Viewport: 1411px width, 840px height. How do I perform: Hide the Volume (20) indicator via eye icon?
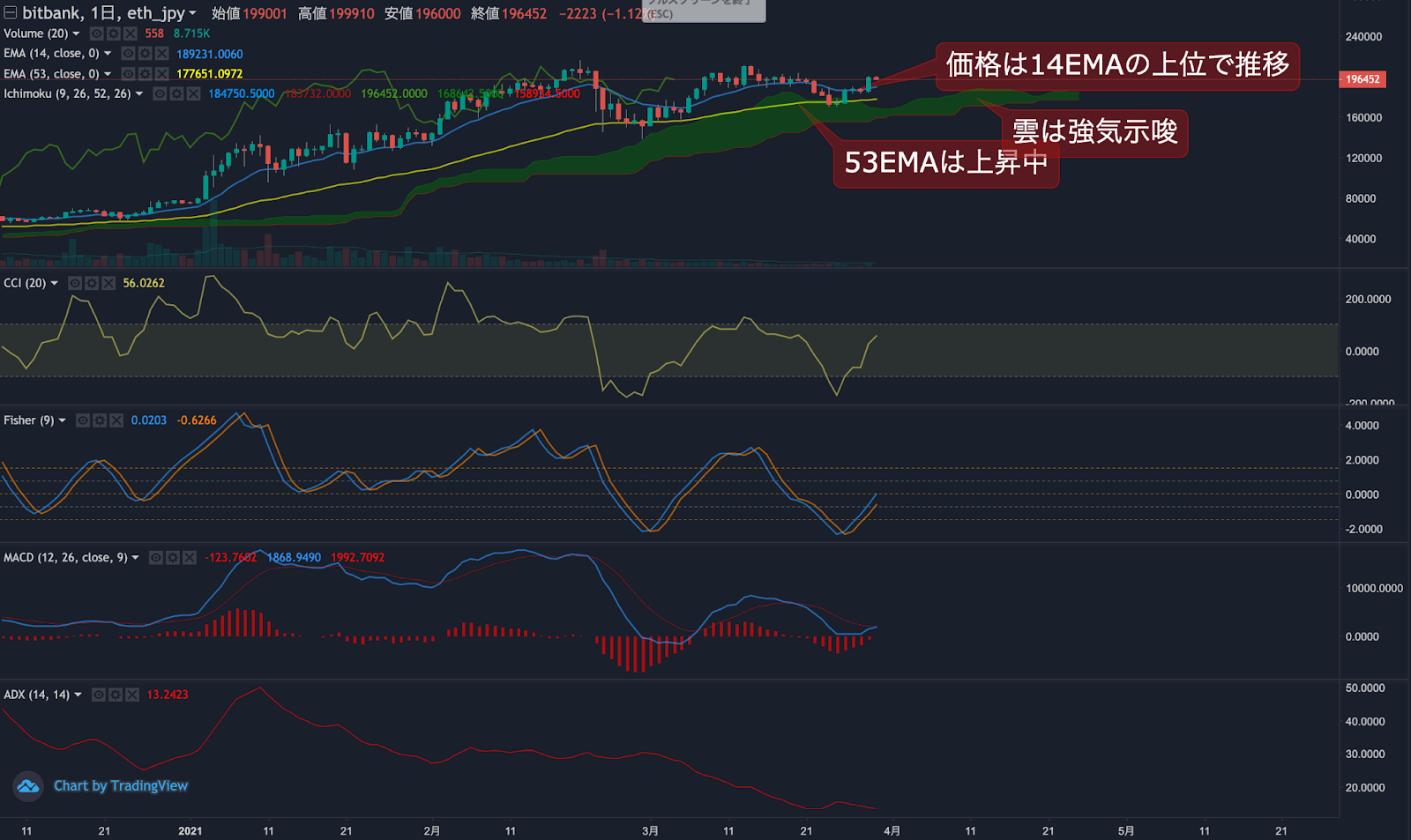(x=96, y=33)
